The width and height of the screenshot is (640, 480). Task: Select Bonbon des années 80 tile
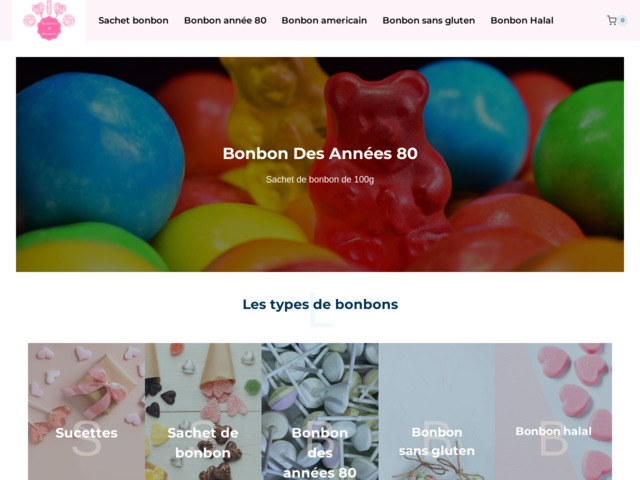(x=320, y=411)
